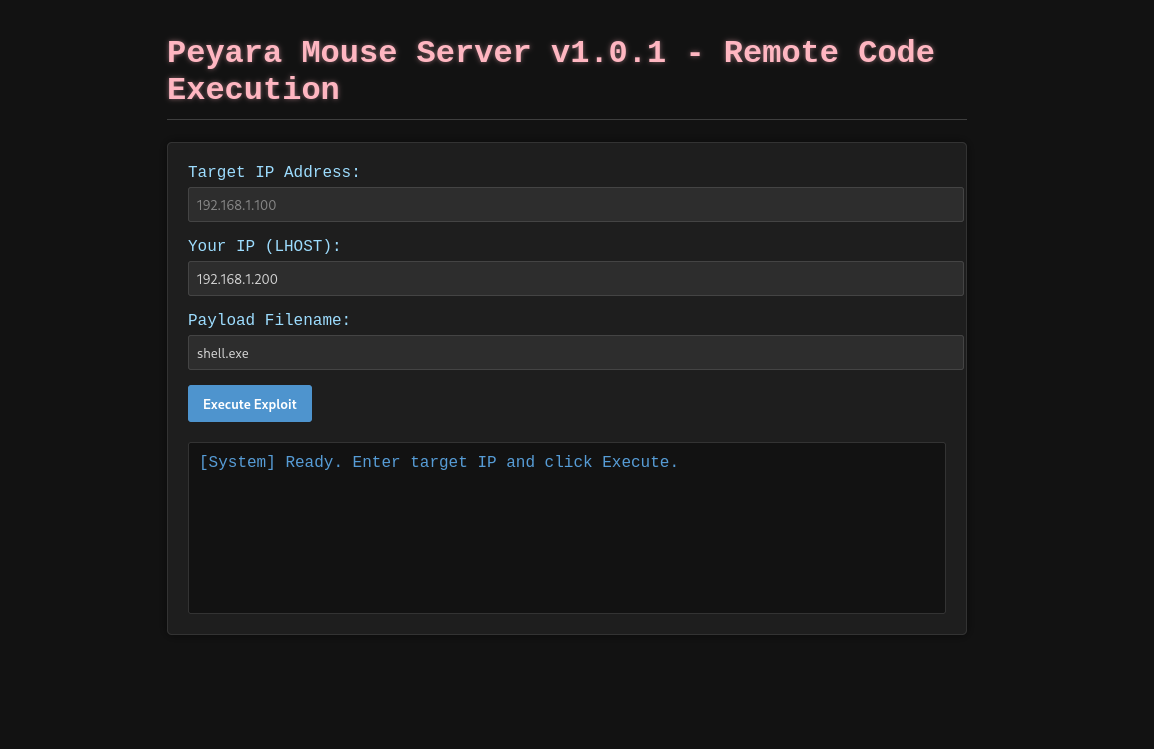1154x749 pixels.
Task: Click the "Target IP Address:" label
Action: tap(274, 172)
